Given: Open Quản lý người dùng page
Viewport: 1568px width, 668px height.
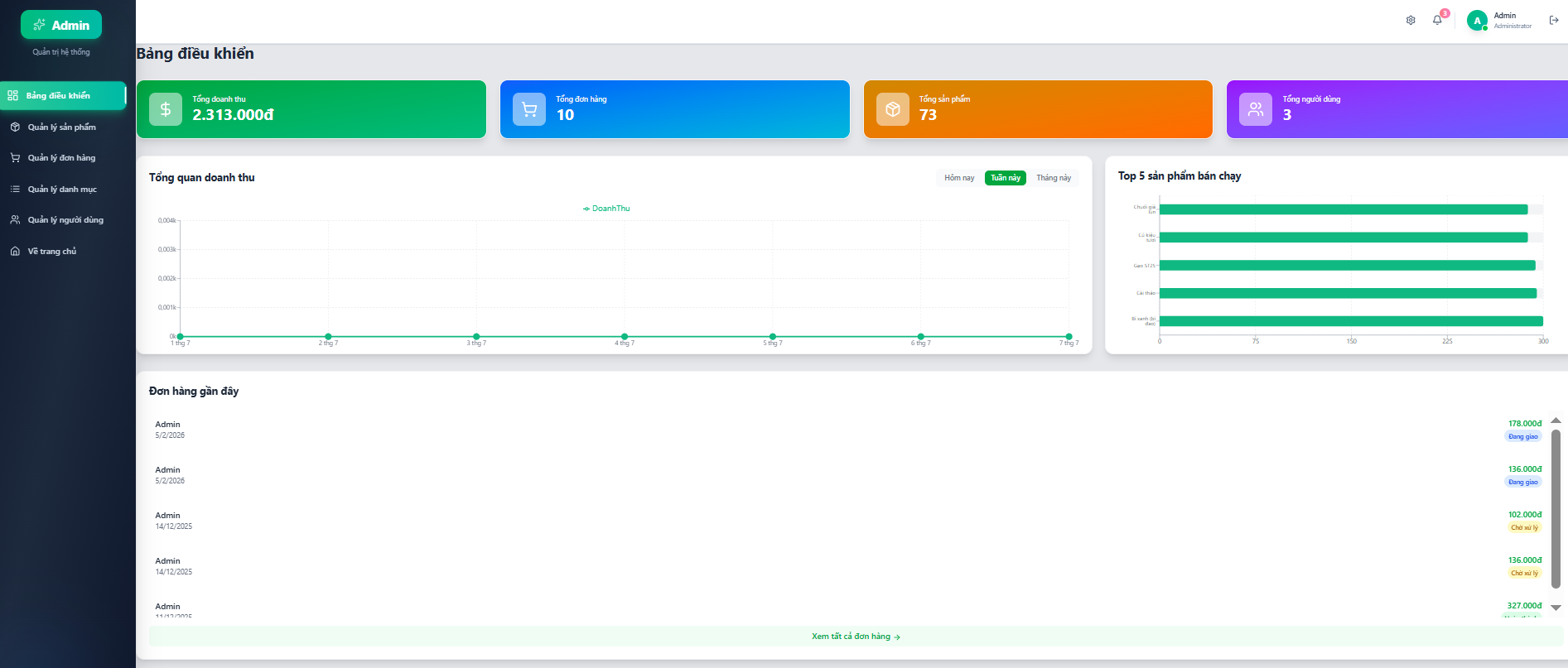Looking at the screenshot, I should tap(63, 219).
